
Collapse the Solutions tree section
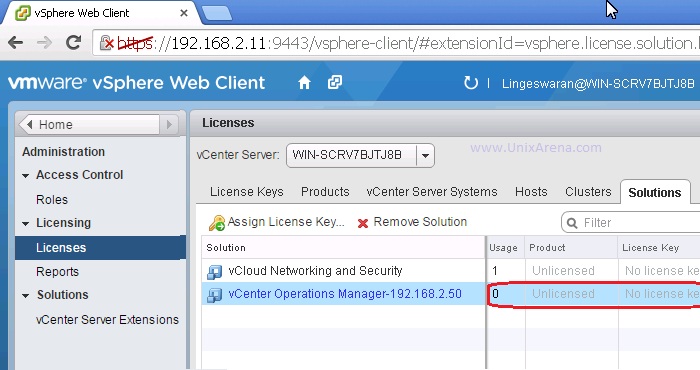(x=26, y=296)
